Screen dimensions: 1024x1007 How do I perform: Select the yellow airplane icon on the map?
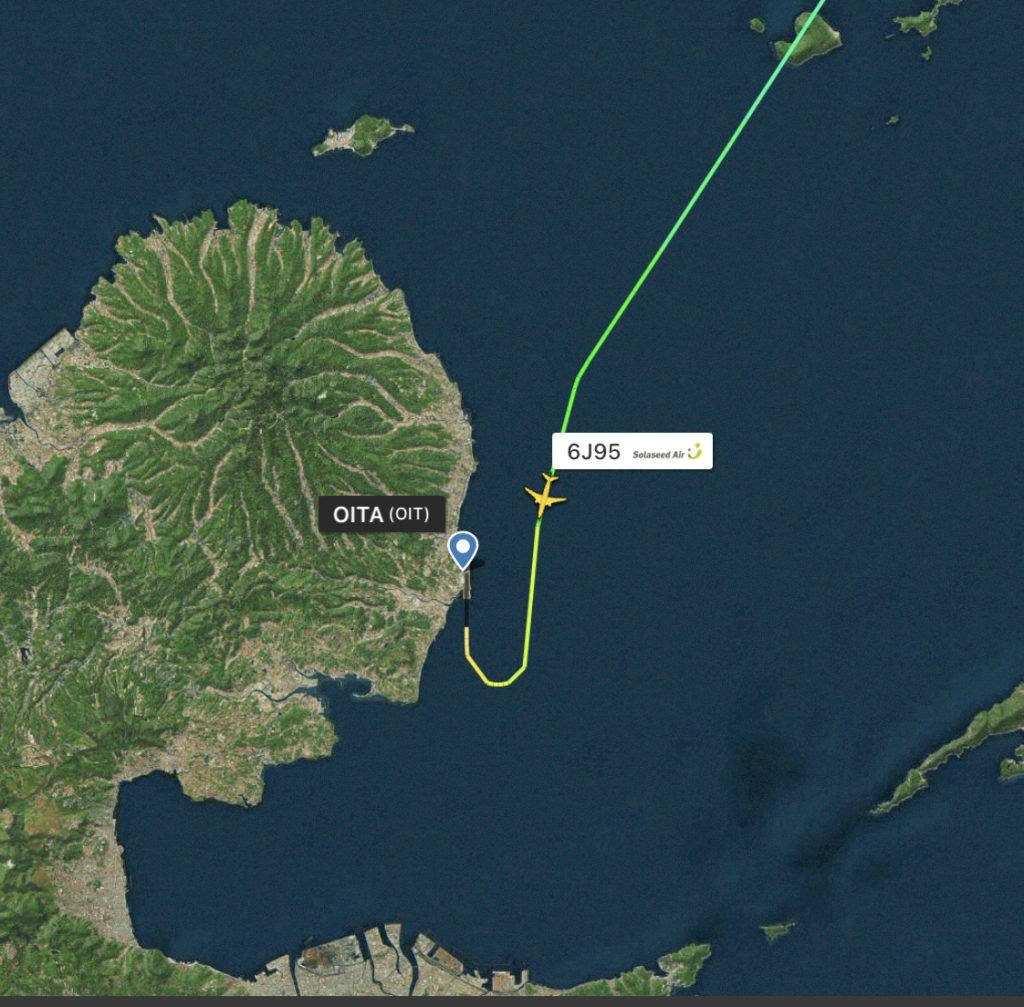coord(545,496)
